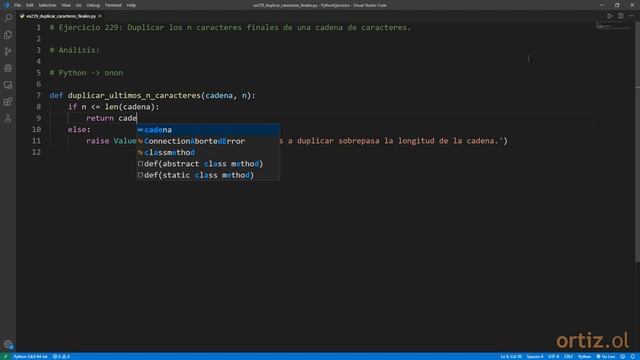Click 'len' in the if condition
The image size is (640, 360).
pyautogui.click(x=111, y=107)
